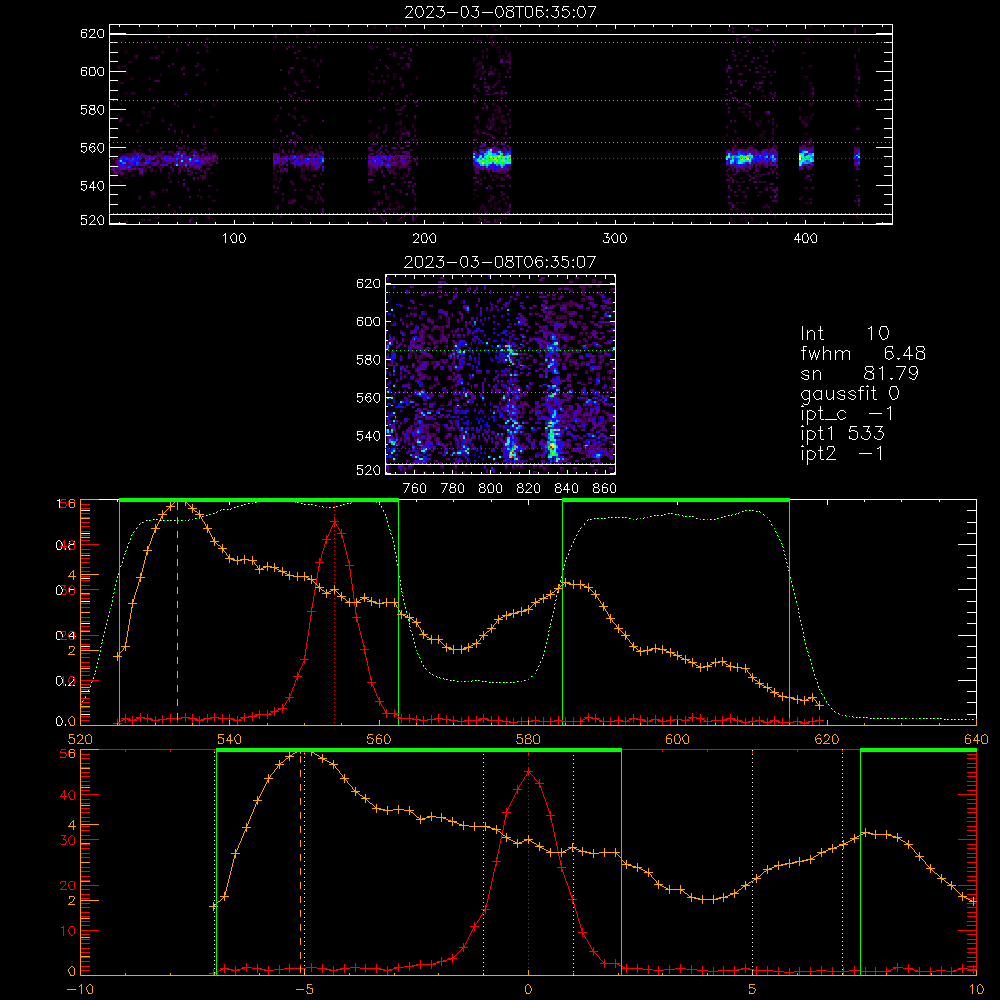Click y-axis label 620 of top spectrogram
This screenshot has height=1000, width=1000.
pyautogui.click(x=92, y=33)
